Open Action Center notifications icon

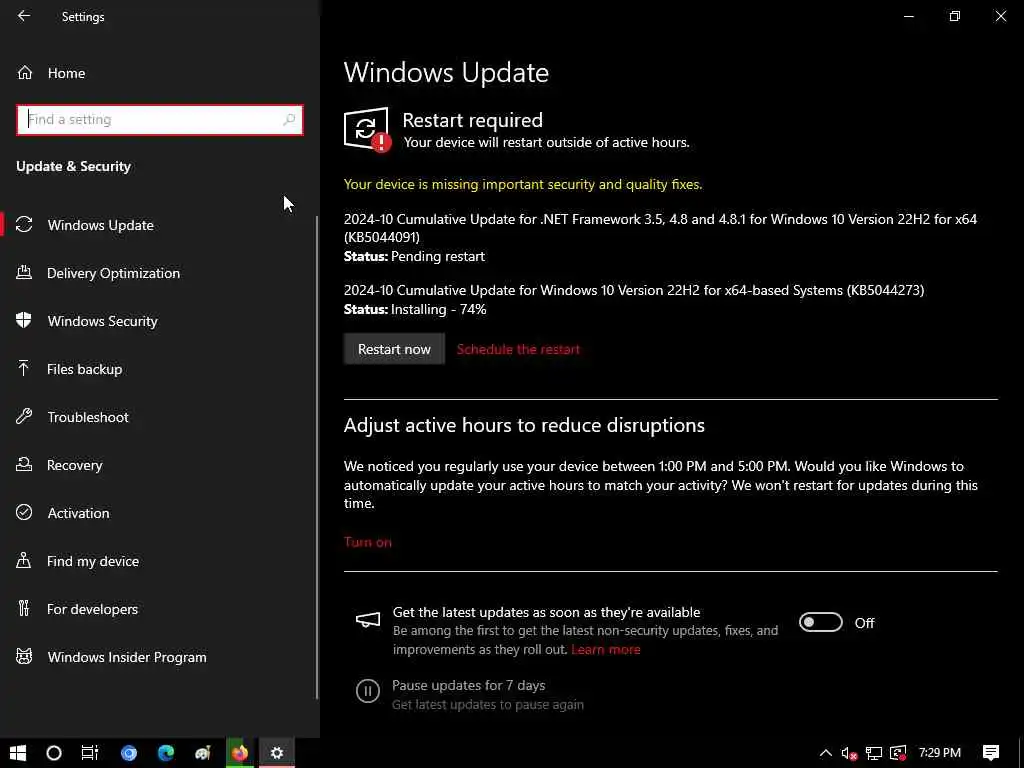coord(991,753)
